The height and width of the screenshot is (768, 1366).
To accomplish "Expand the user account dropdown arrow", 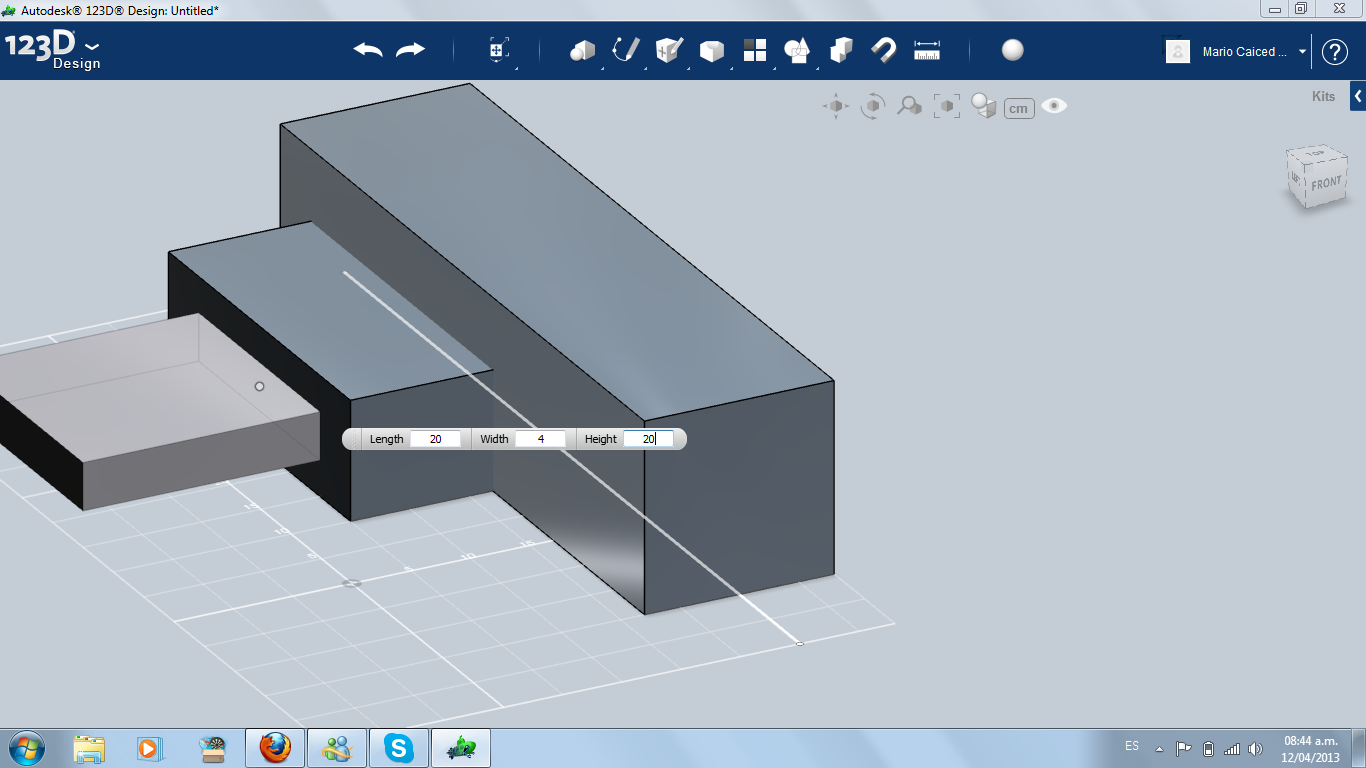I will [1303, 51].
